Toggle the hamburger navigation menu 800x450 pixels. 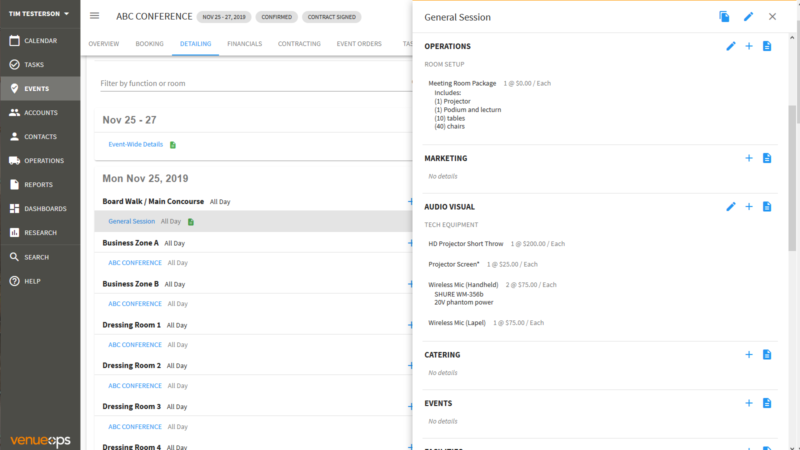click(94, 16)
